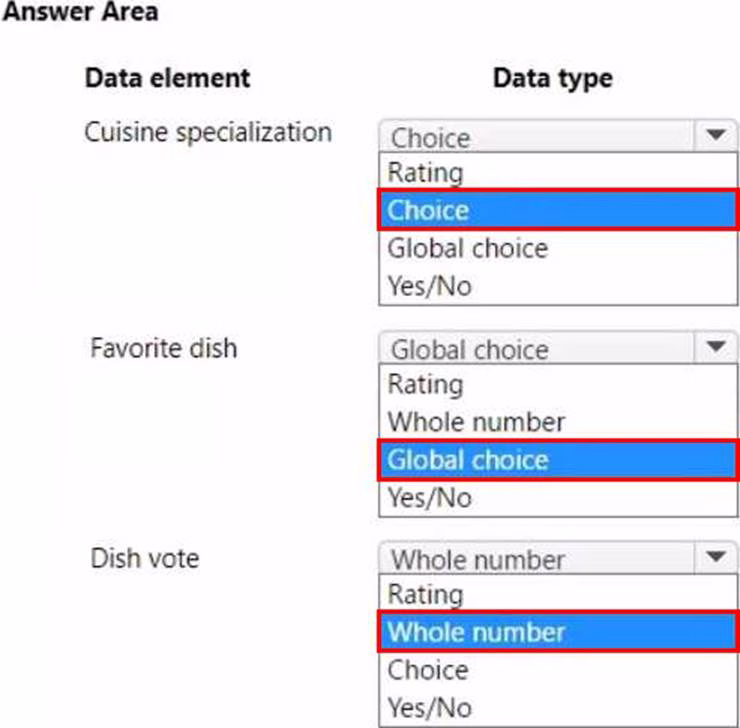740x728 pixels.
Task: Select Yes/No for Dish vote
Action: pyautogui.click(x=429, y=707)
